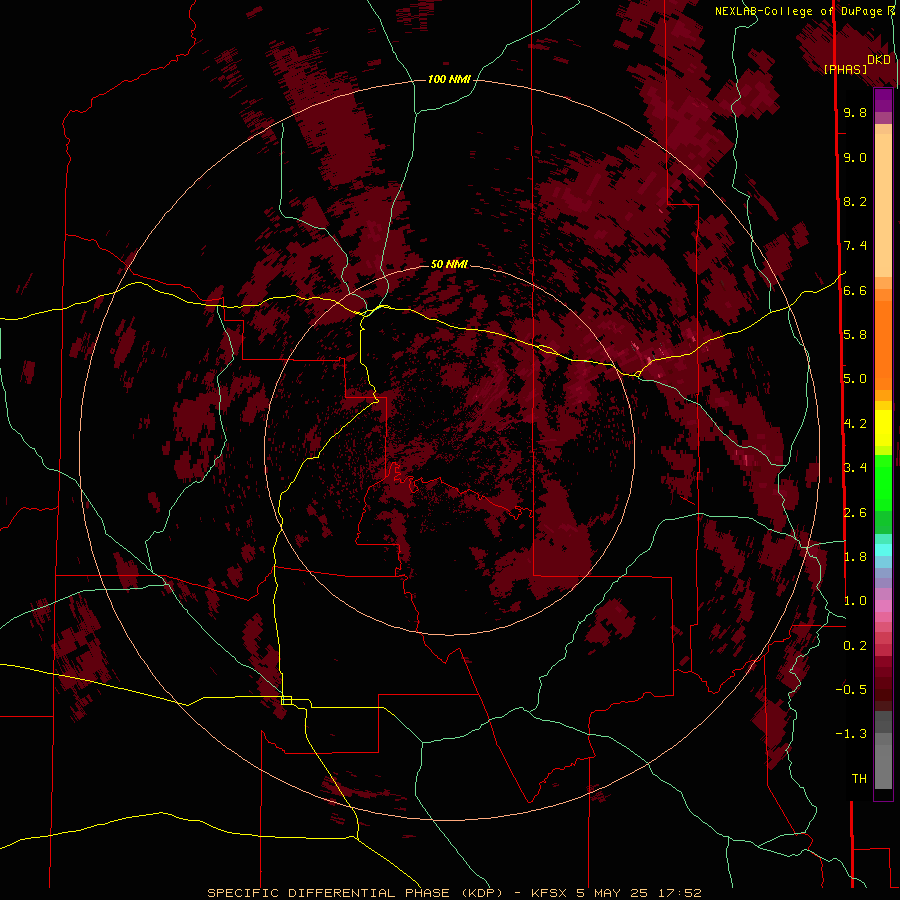Click the 9.0 legend value
900x900 pixels.
point(855,157)
